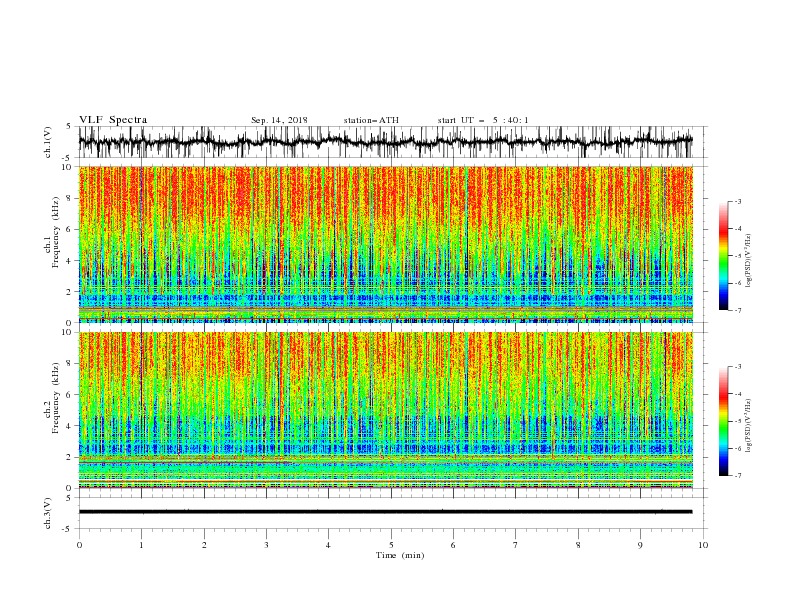Screen dimensions: 792x612
Task: Click the ch.1 voltage waveform trace
Action: click(385, 142)
